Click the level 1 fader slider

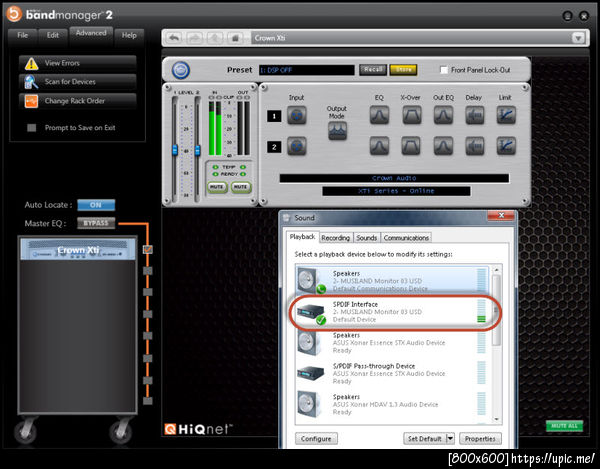[x=175, y=150]
